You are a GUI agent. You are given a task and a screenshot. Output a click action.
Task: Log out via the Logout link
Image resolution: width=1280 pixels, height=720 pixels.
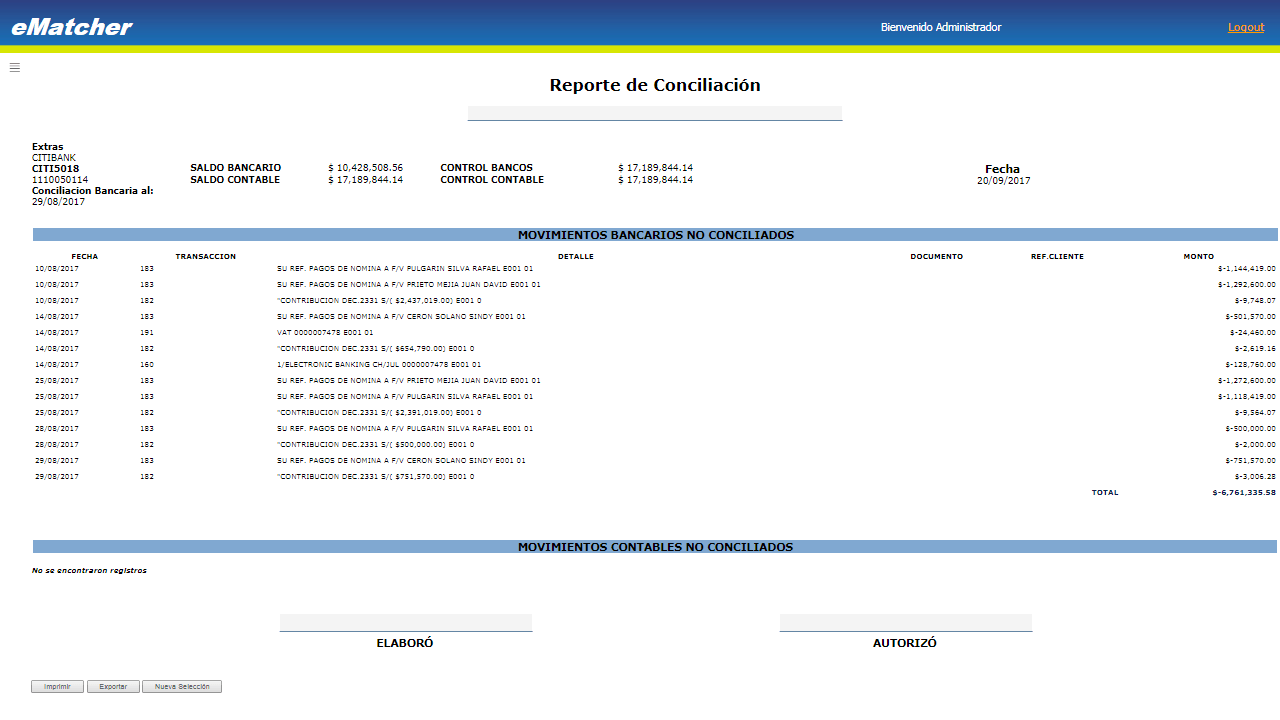click(x=1245, y=27)
